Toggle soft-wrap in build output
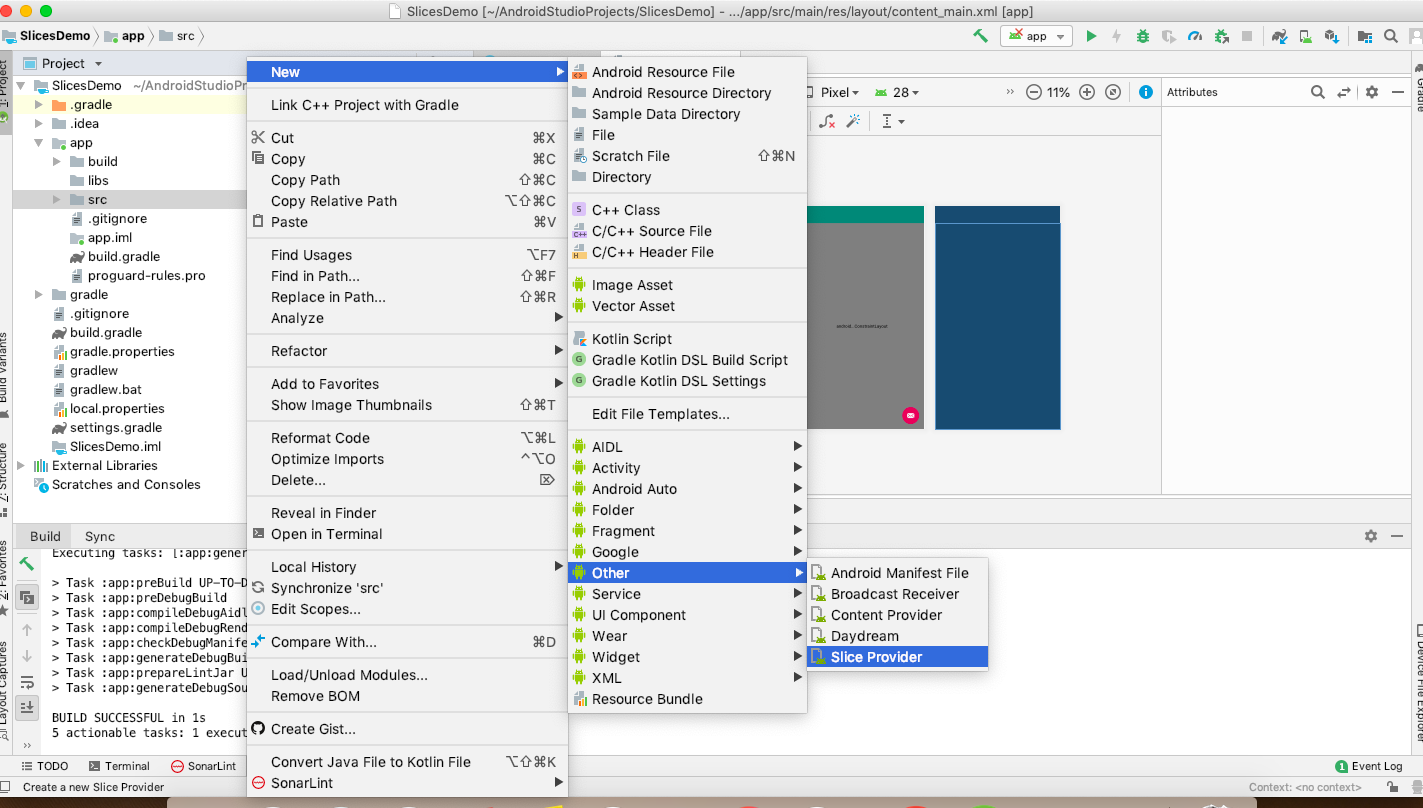This screenshot has height=808, width=1423. (27, 682)
